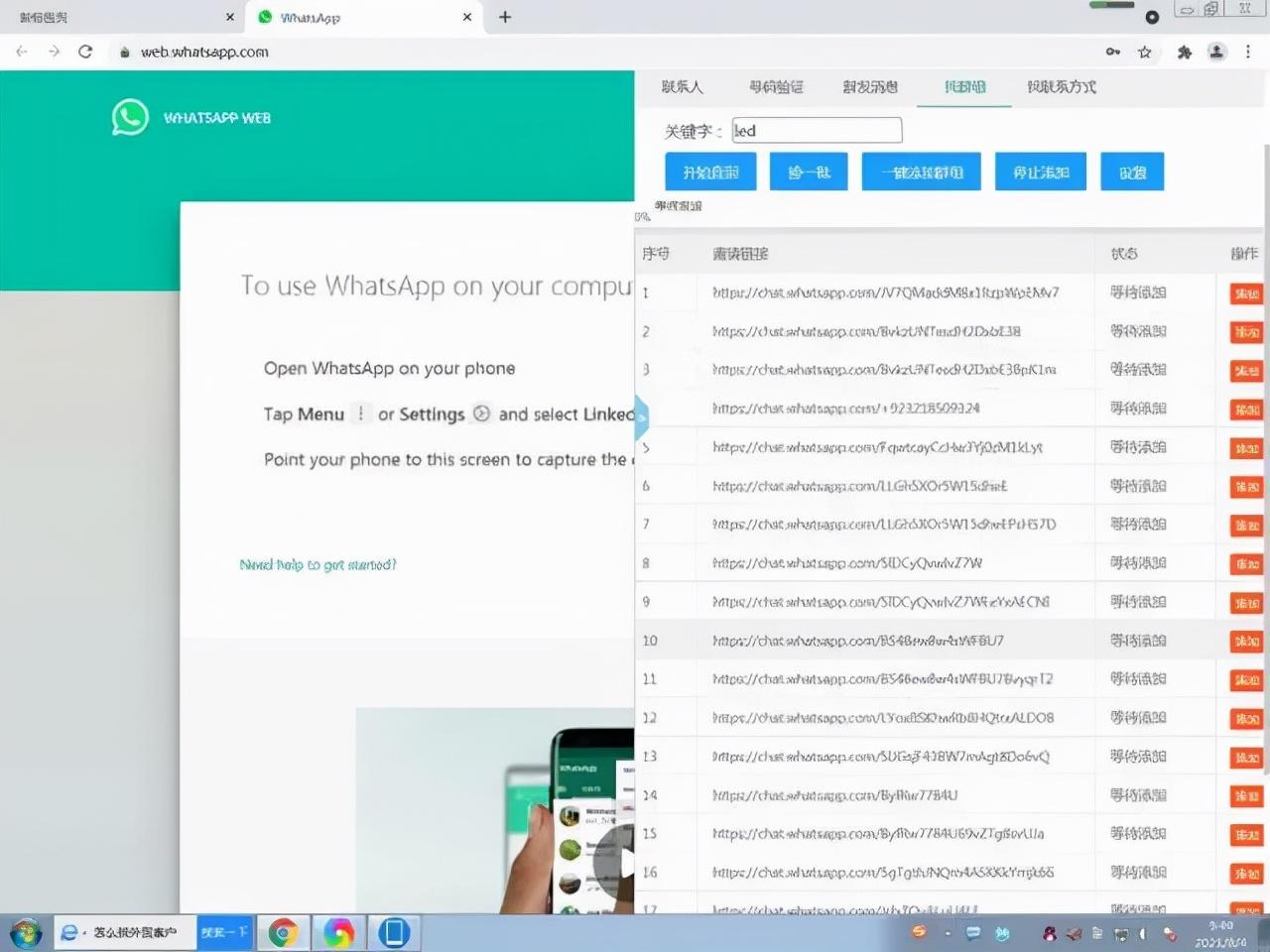Bookmark this page with the star icon
The width and height of the screenshot is (1270, 952).
1145,52
